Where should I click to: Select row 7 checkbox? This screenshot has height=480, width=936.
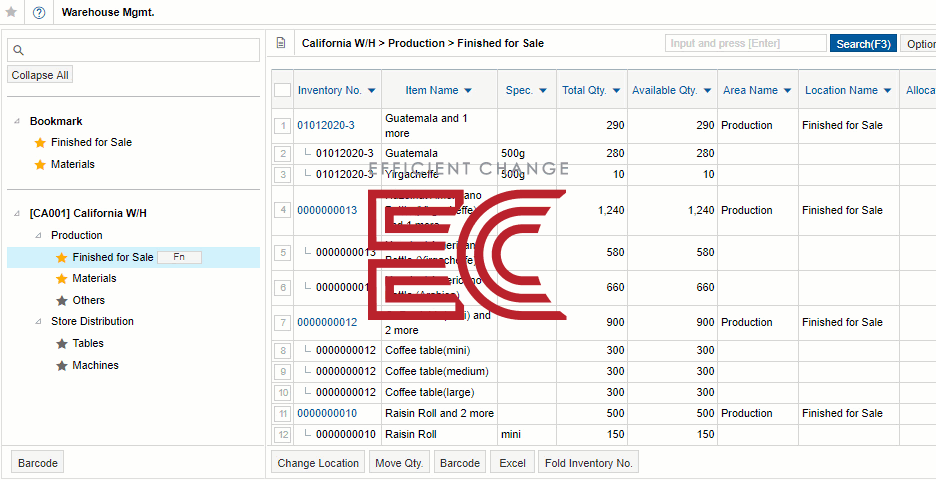click(x=283, y=323)
